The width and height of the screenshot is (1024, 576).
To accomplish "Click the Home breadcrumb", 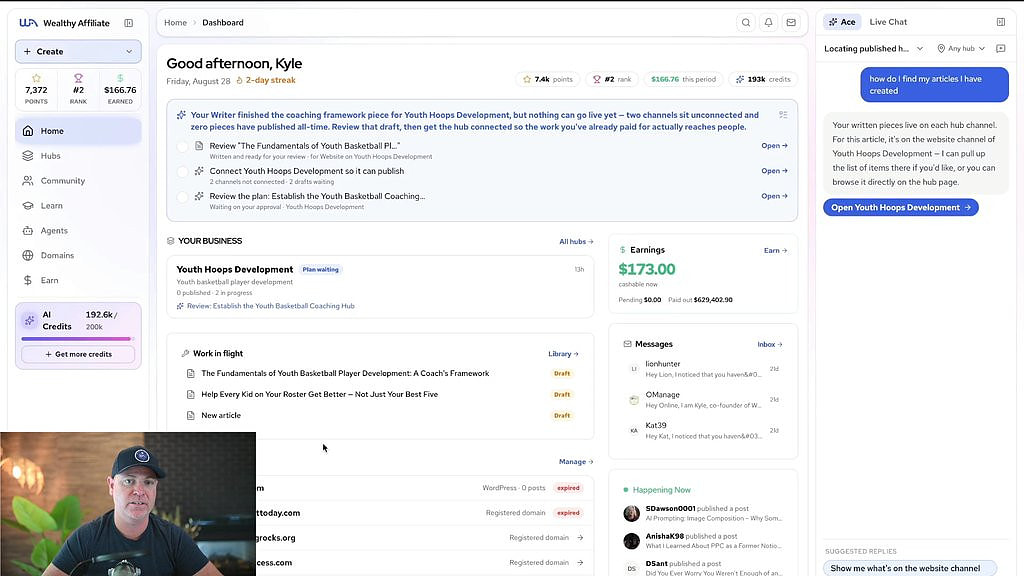I will pyautogui.click(x=175, y=22).
